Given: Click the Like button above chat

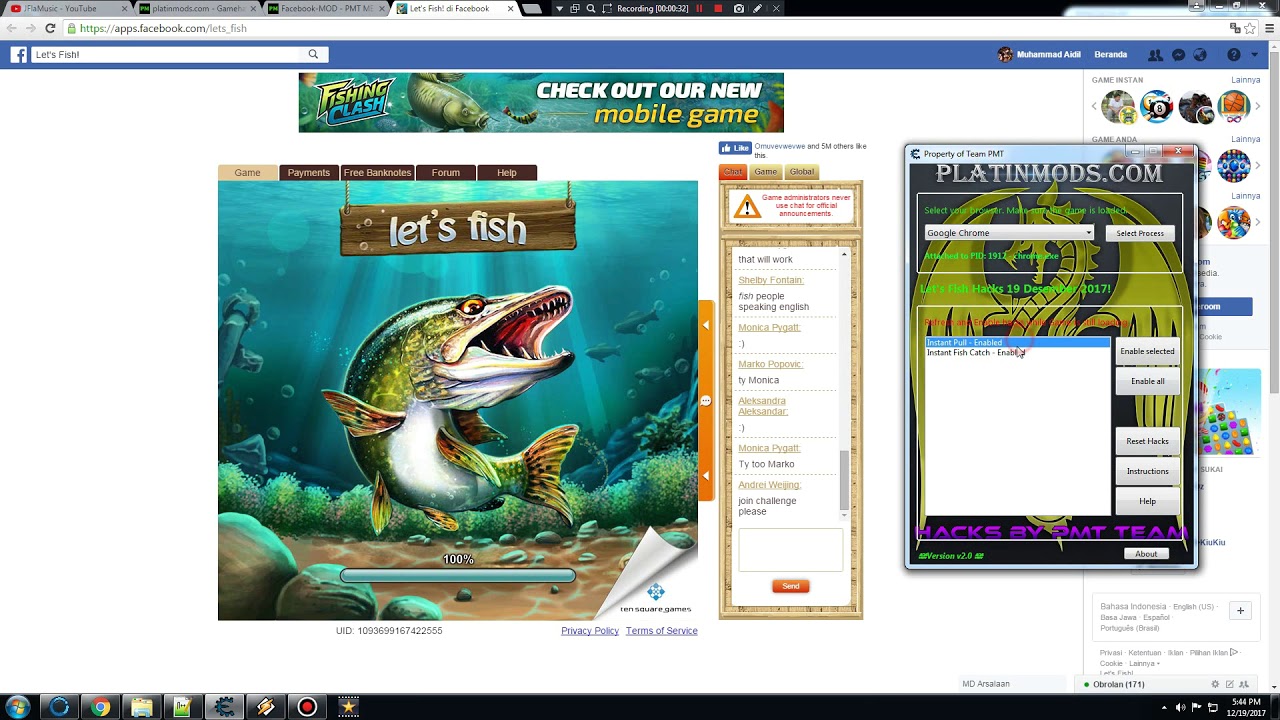Looking at the screenshot, I should [735, 148].
